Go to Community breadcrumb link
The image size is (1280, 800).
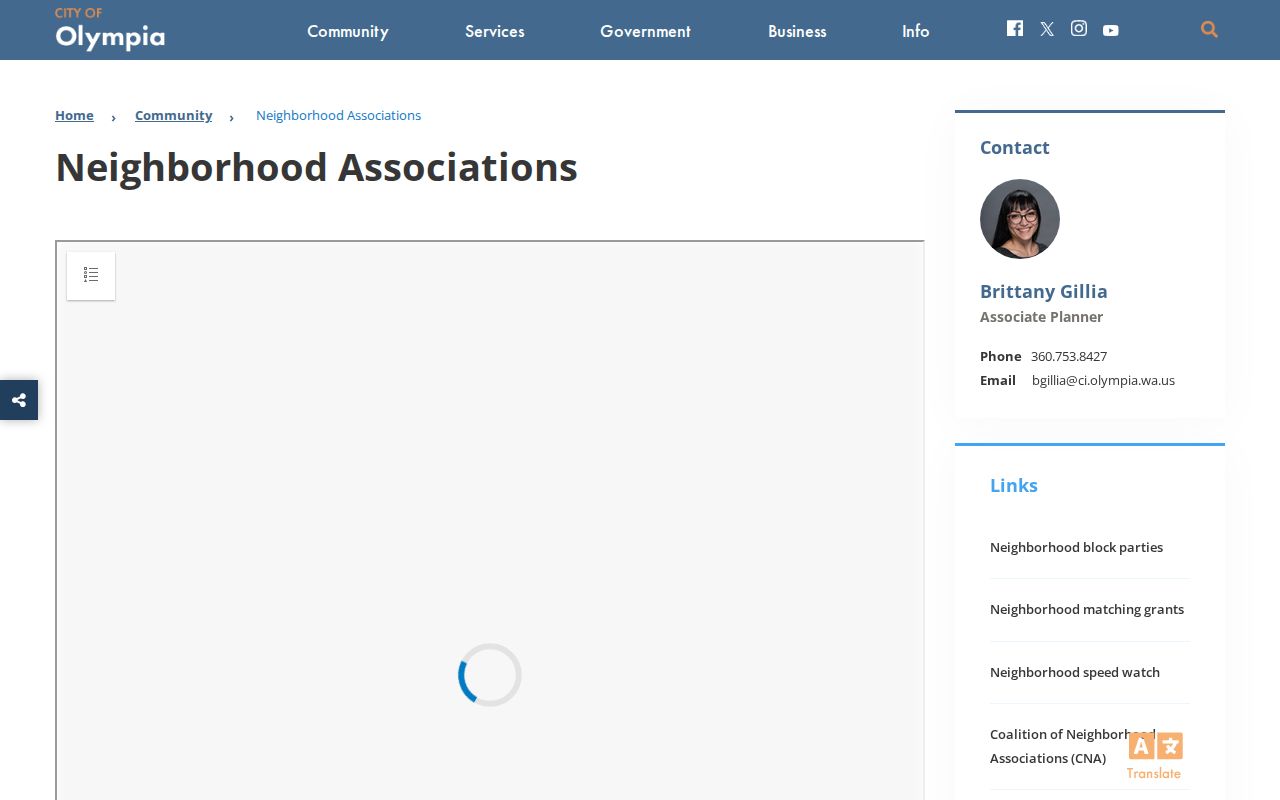174,115
